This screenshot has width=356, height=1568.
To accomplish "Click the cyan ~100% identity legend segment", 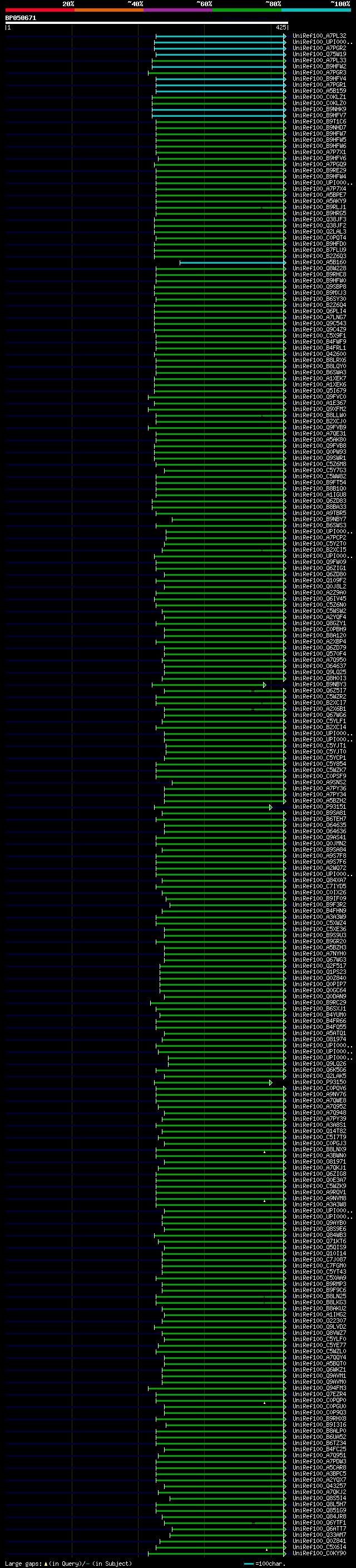I will point(316,10).
